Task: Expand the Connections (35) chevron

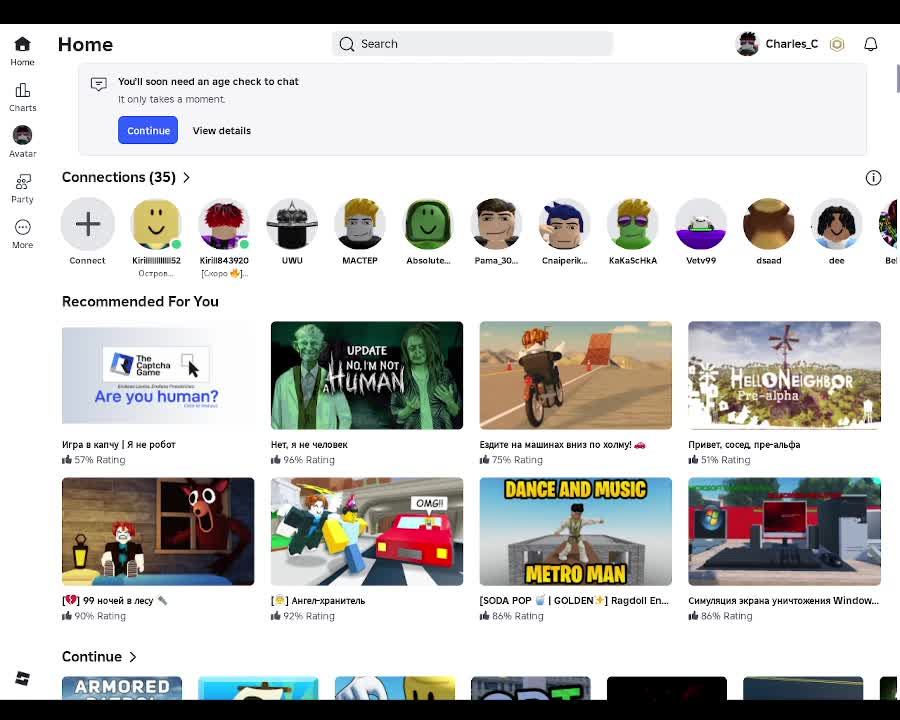Action: [187, 177]
